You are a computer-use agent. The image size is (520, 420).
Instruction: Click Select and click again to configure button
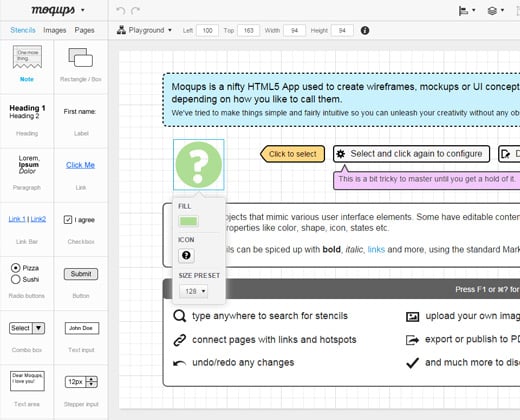click(x=411, y=154)
